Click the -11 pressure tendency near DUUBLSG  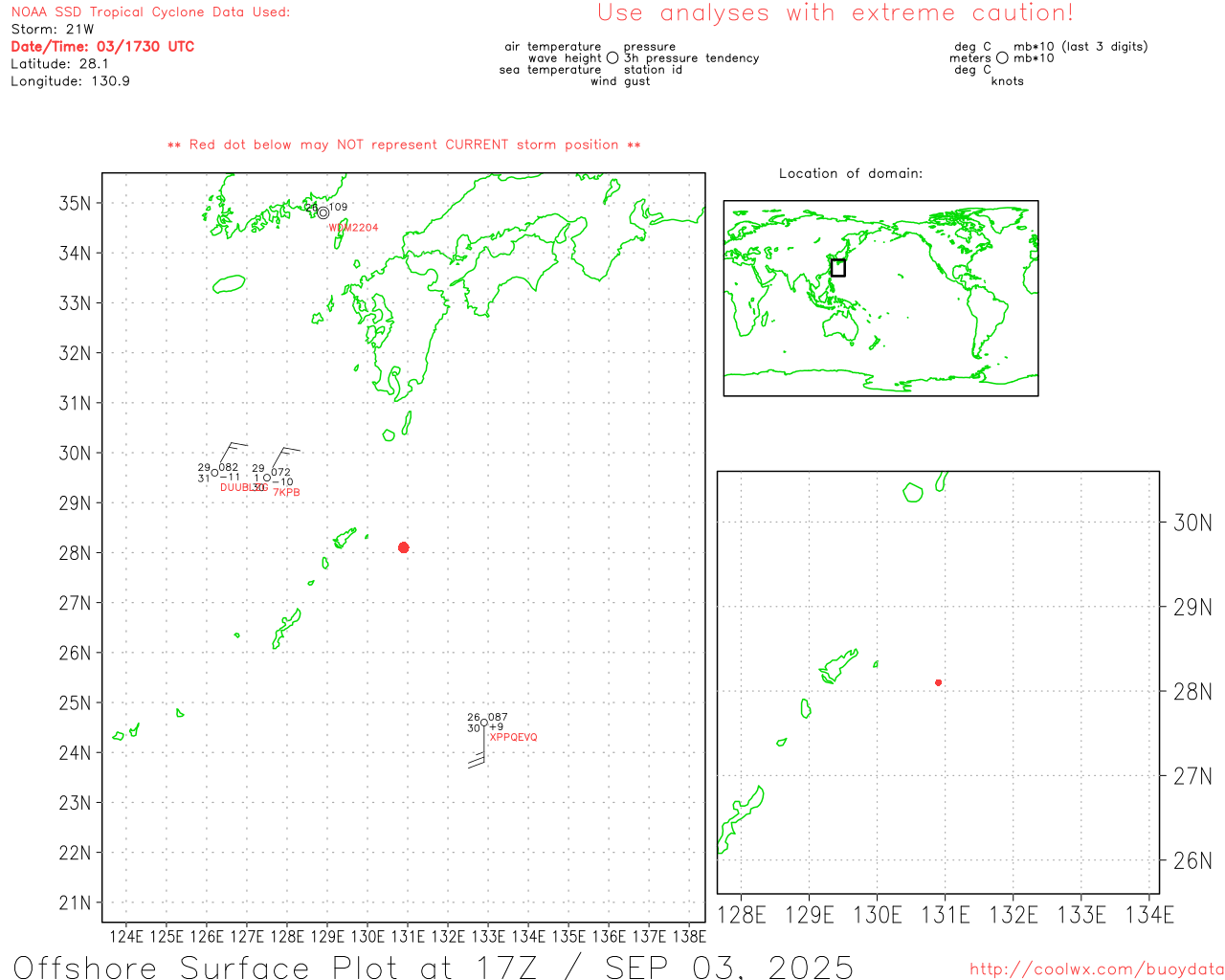pos(230,477)
